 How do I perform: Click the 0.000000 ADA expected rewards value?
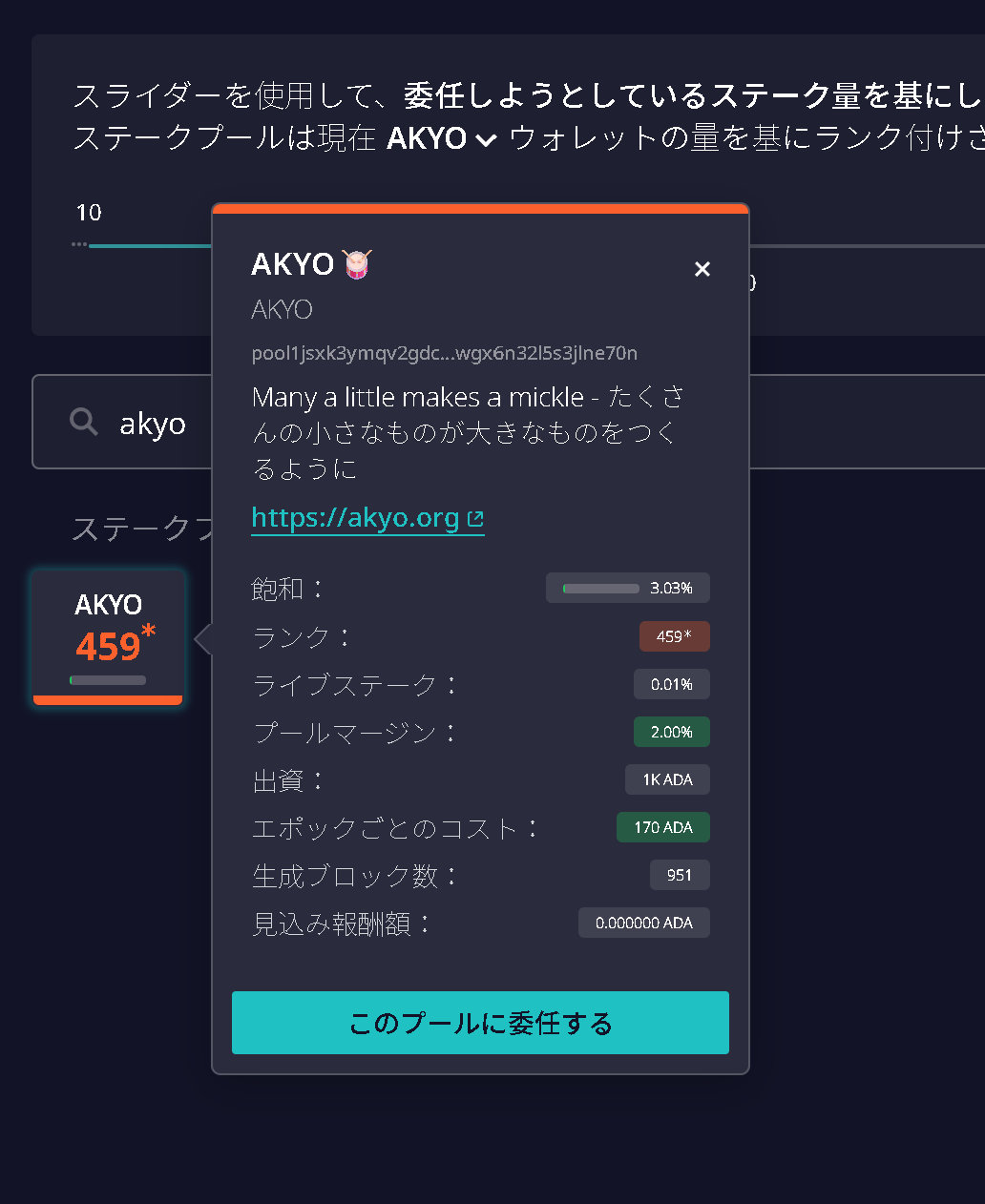[644, 923]
